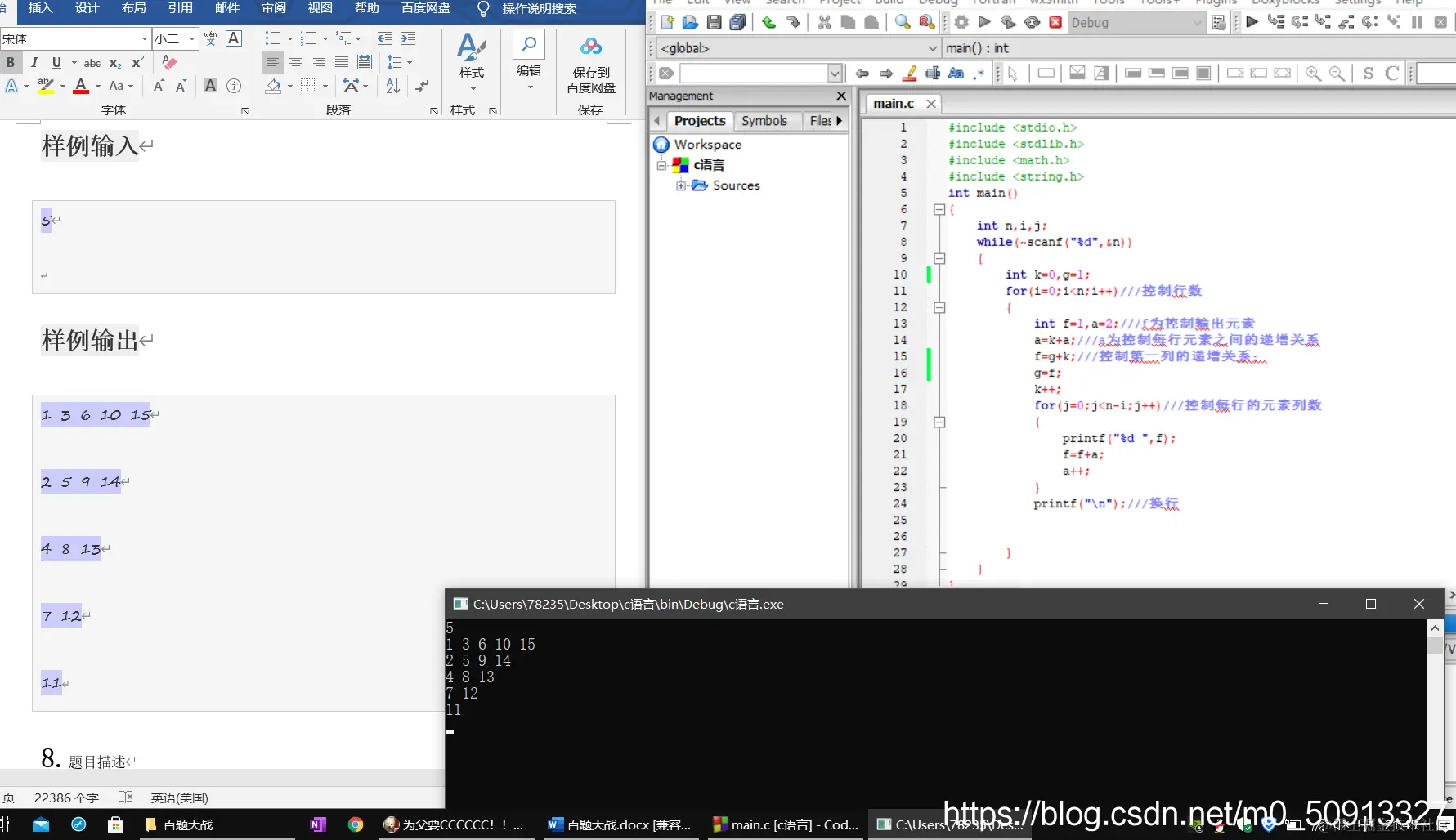Open the 编辑 editing button

(x=529, y=63)
